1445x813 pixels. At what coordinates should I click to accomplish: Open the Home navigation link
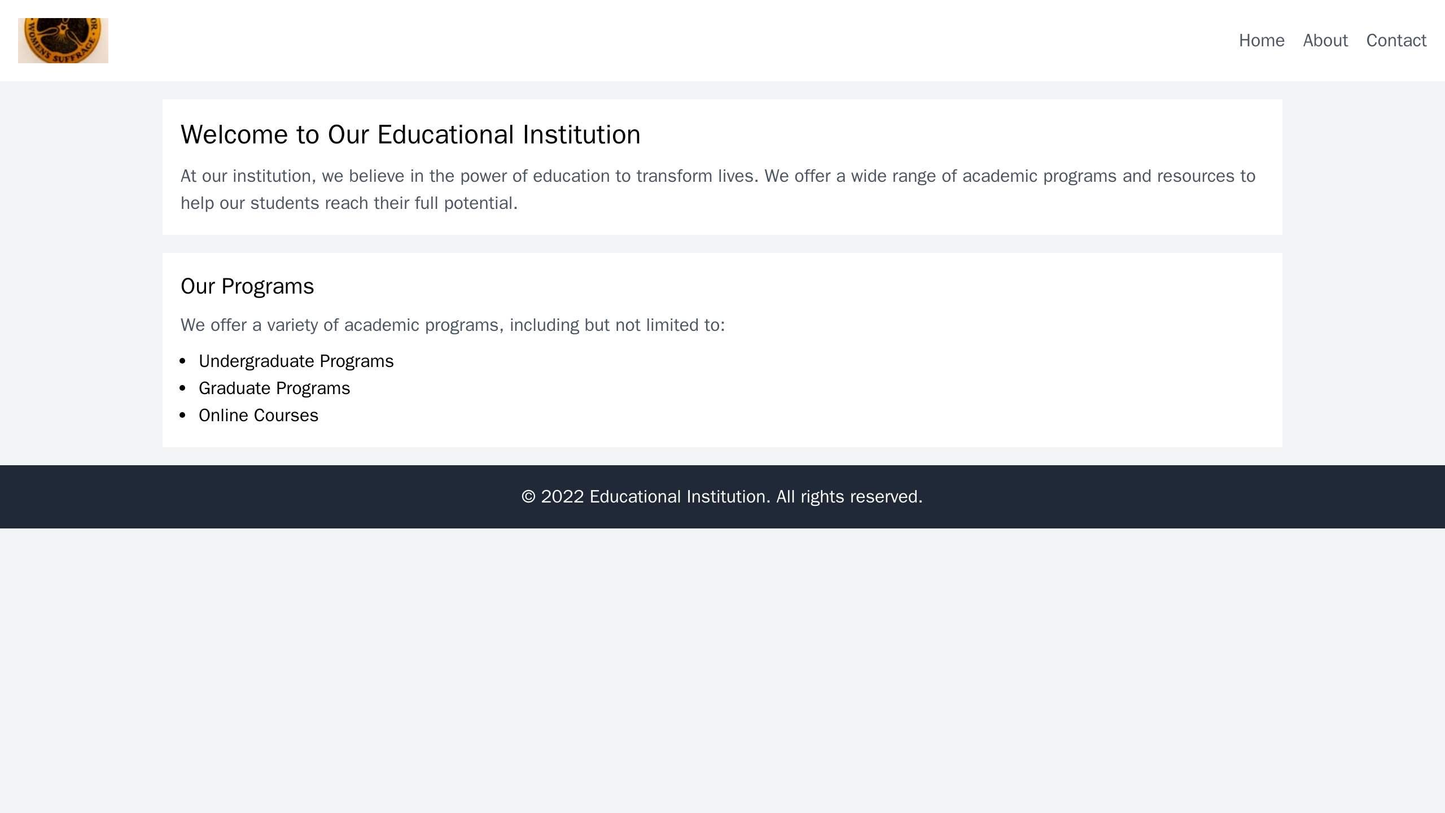coord(1260,40)
